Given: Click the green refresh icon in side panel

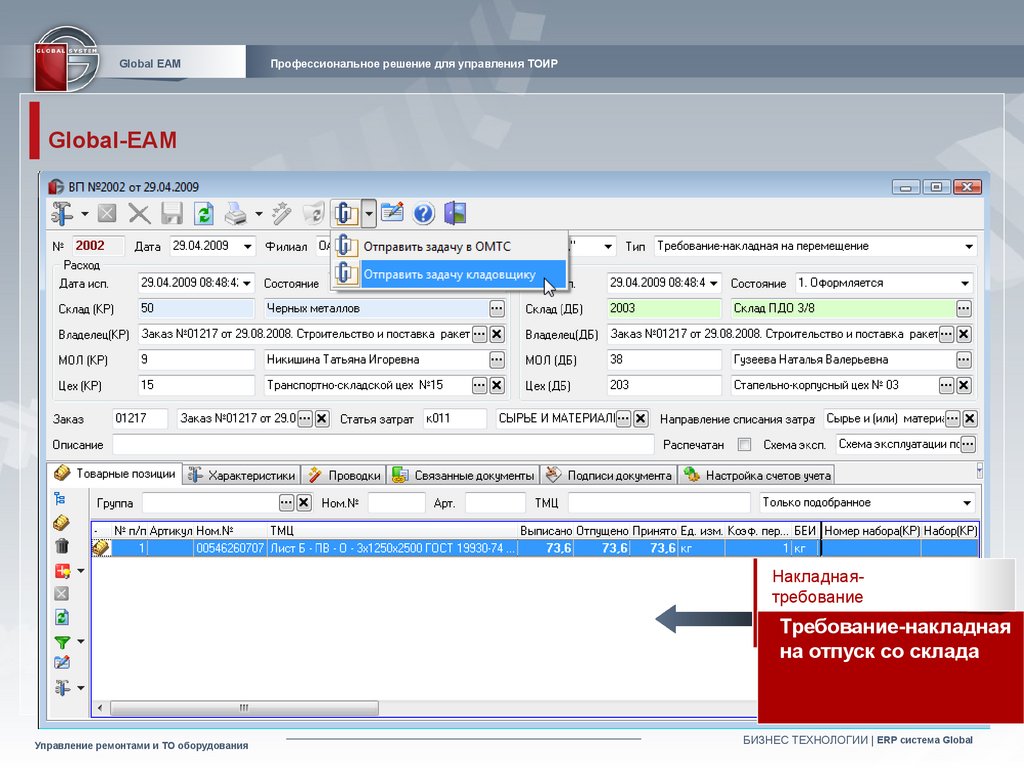Looking at the screenshot, I should [x=61, y=617].
